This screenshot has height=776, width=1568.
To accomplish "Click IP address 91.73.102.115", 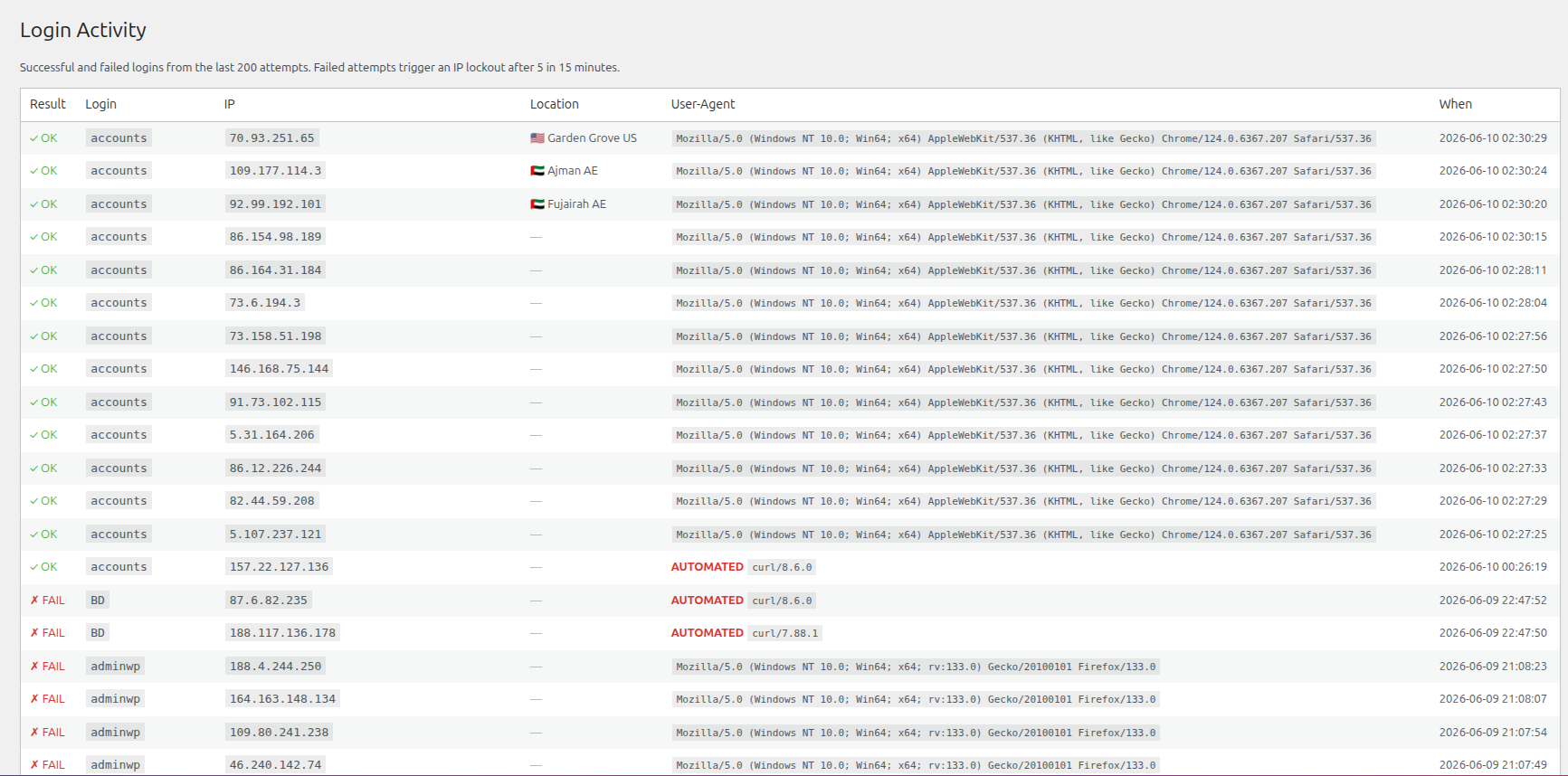I will 276,402.
